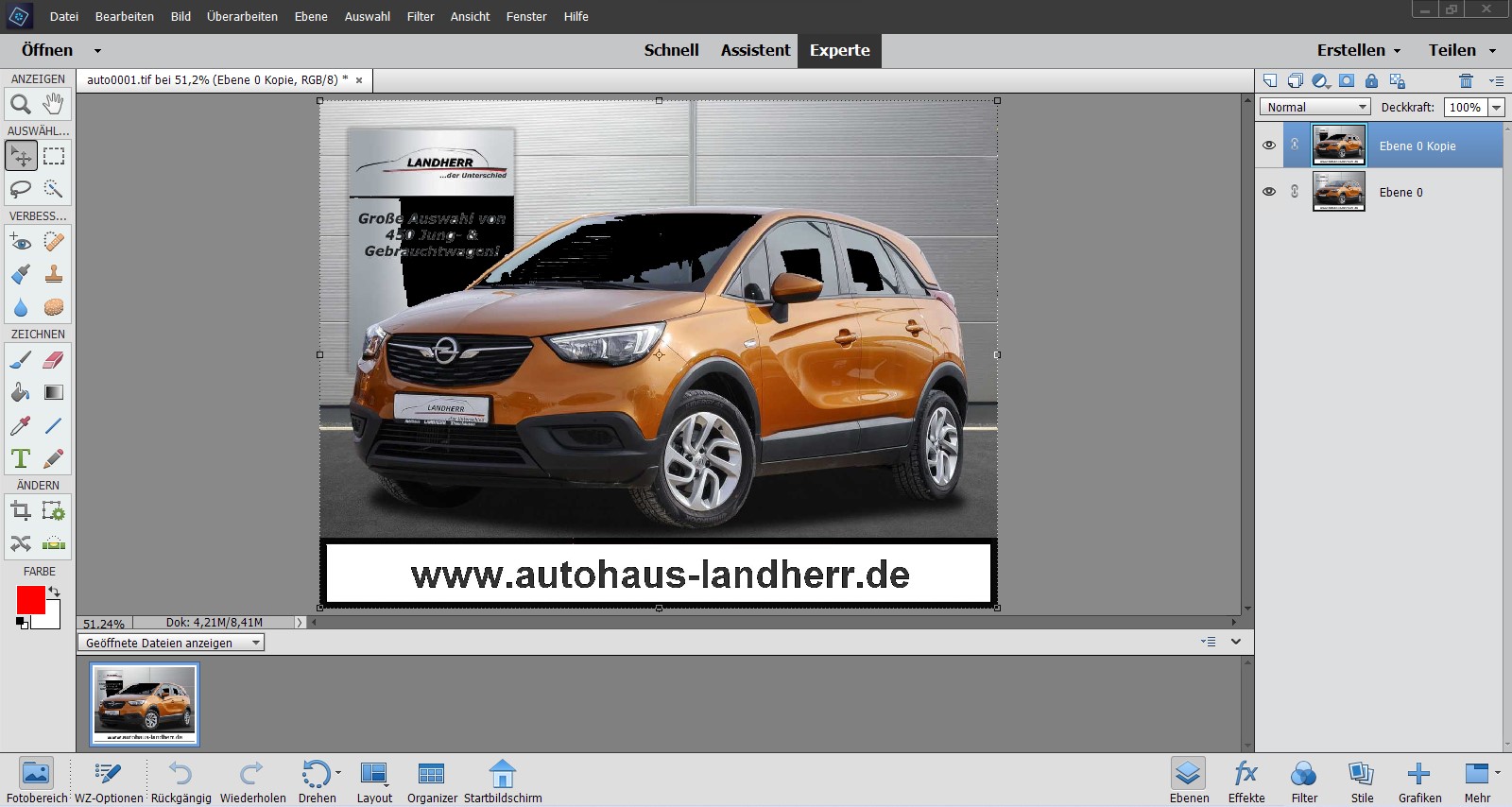
Task: Click the Rückgängig undo button
Action: [x=180, y=781]
